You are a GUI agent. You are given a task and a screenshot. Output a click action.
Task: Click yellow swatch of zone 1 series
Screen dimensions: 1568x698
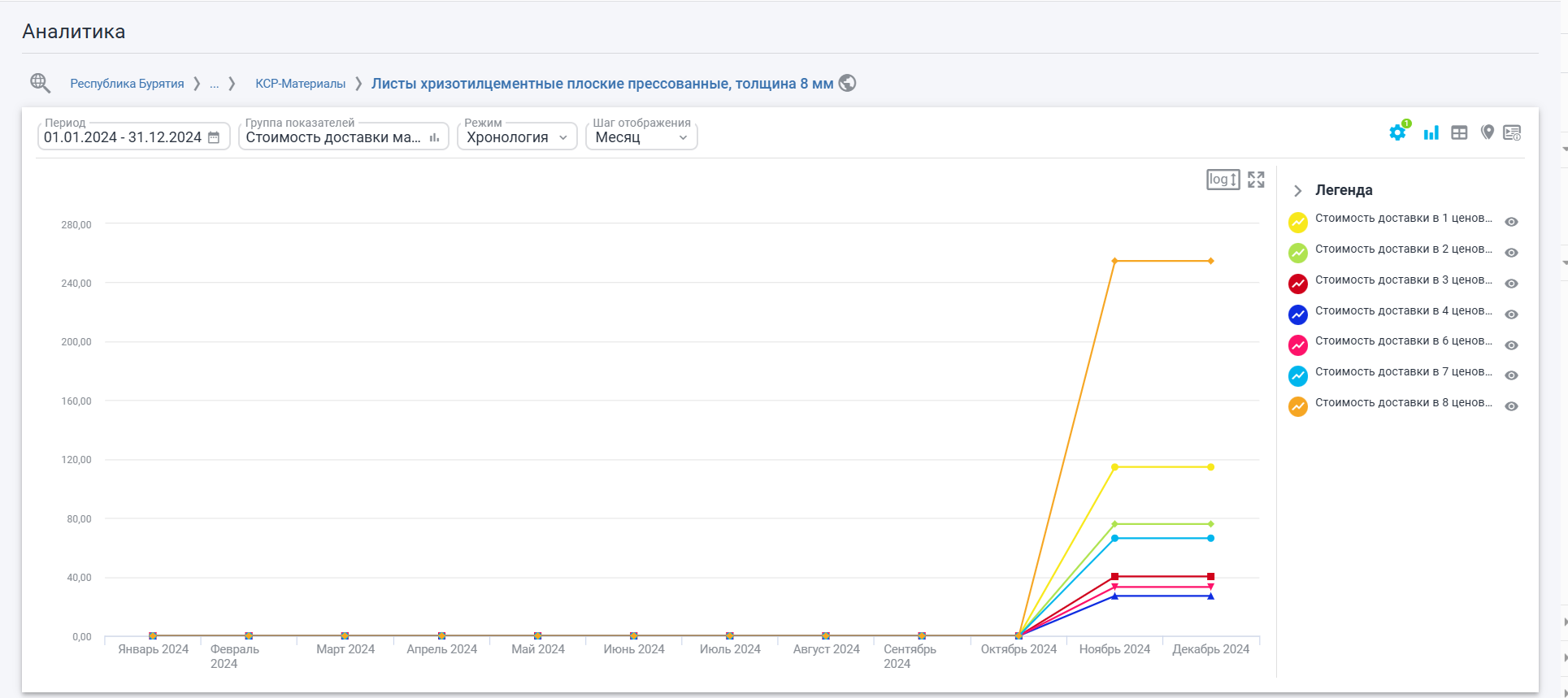[1298, 222]
